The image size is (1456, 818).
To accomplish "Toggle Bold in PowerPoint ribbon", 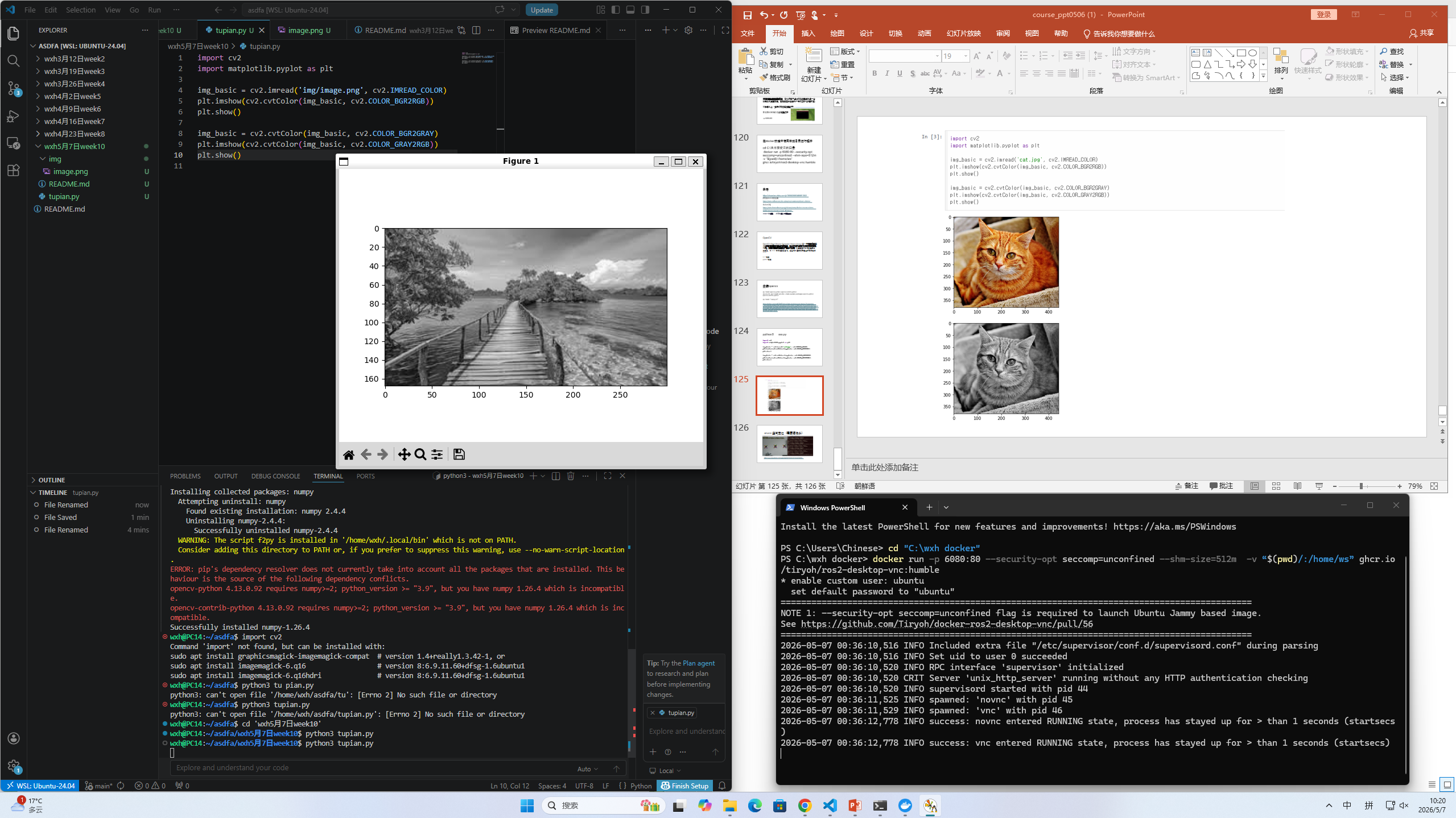I will (x=875, y=73).
